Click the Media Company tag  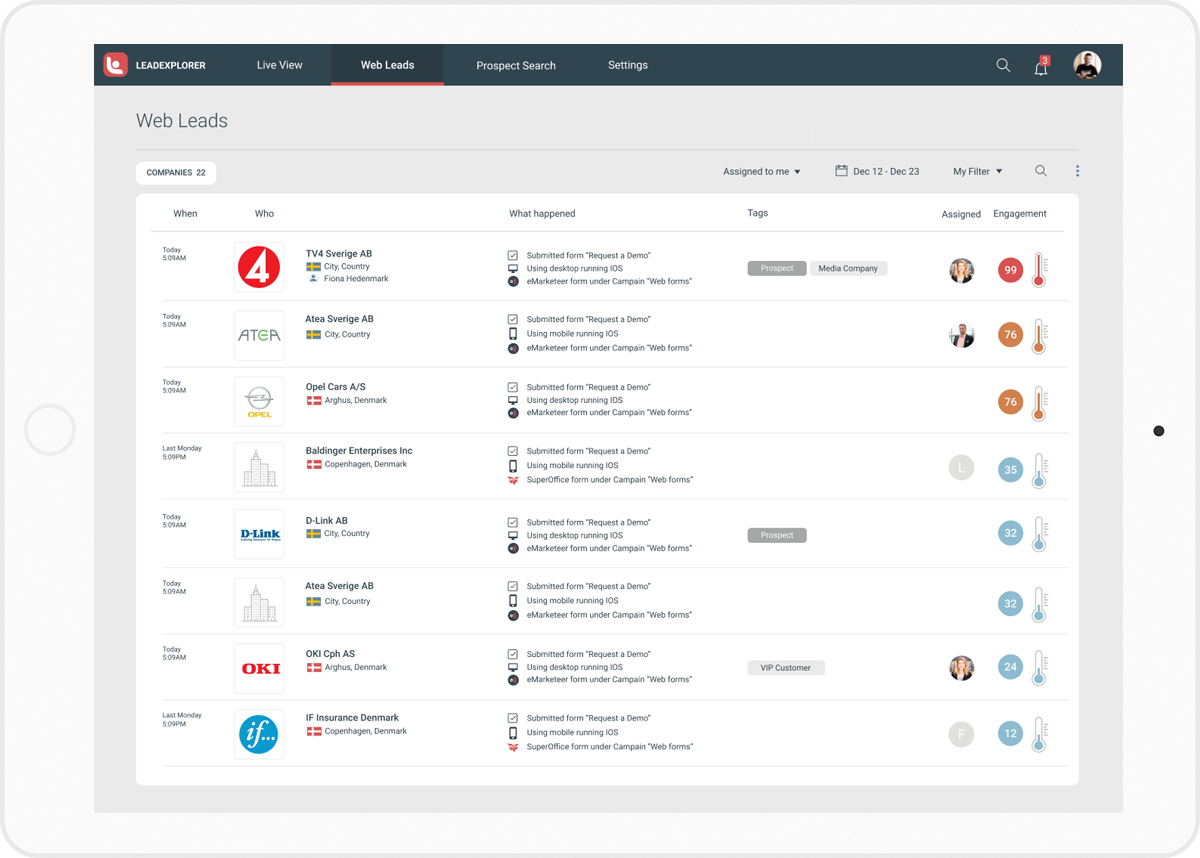tap(848, 268)
